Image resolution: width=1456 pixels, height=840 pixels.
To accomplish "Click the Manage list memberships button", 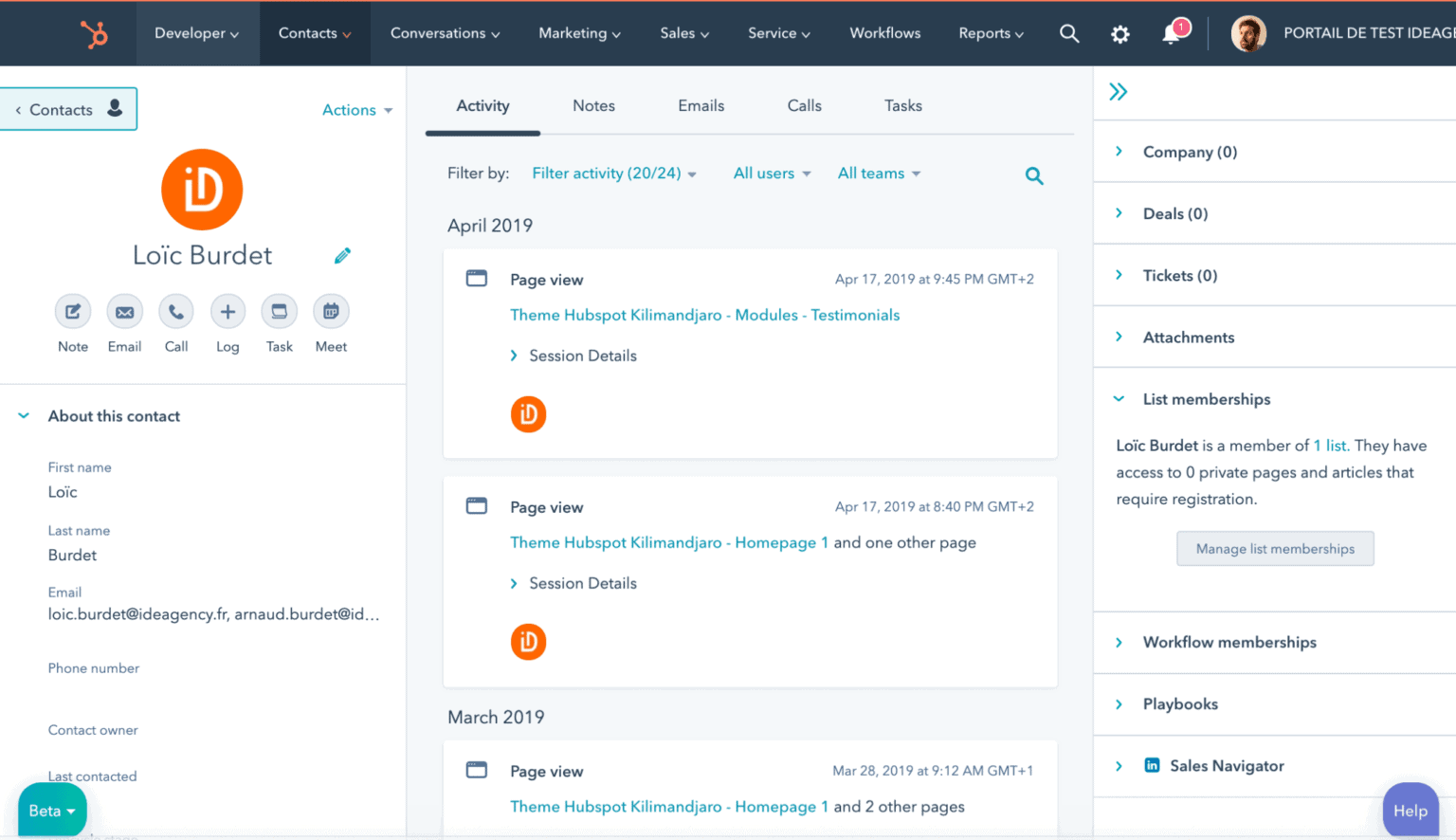I will tap(1274, 549).
